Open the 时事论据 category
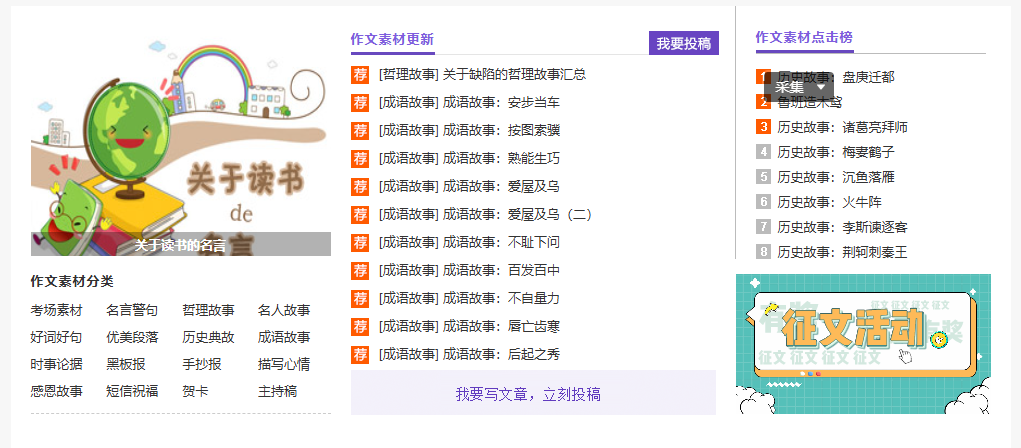 [57, 365]
